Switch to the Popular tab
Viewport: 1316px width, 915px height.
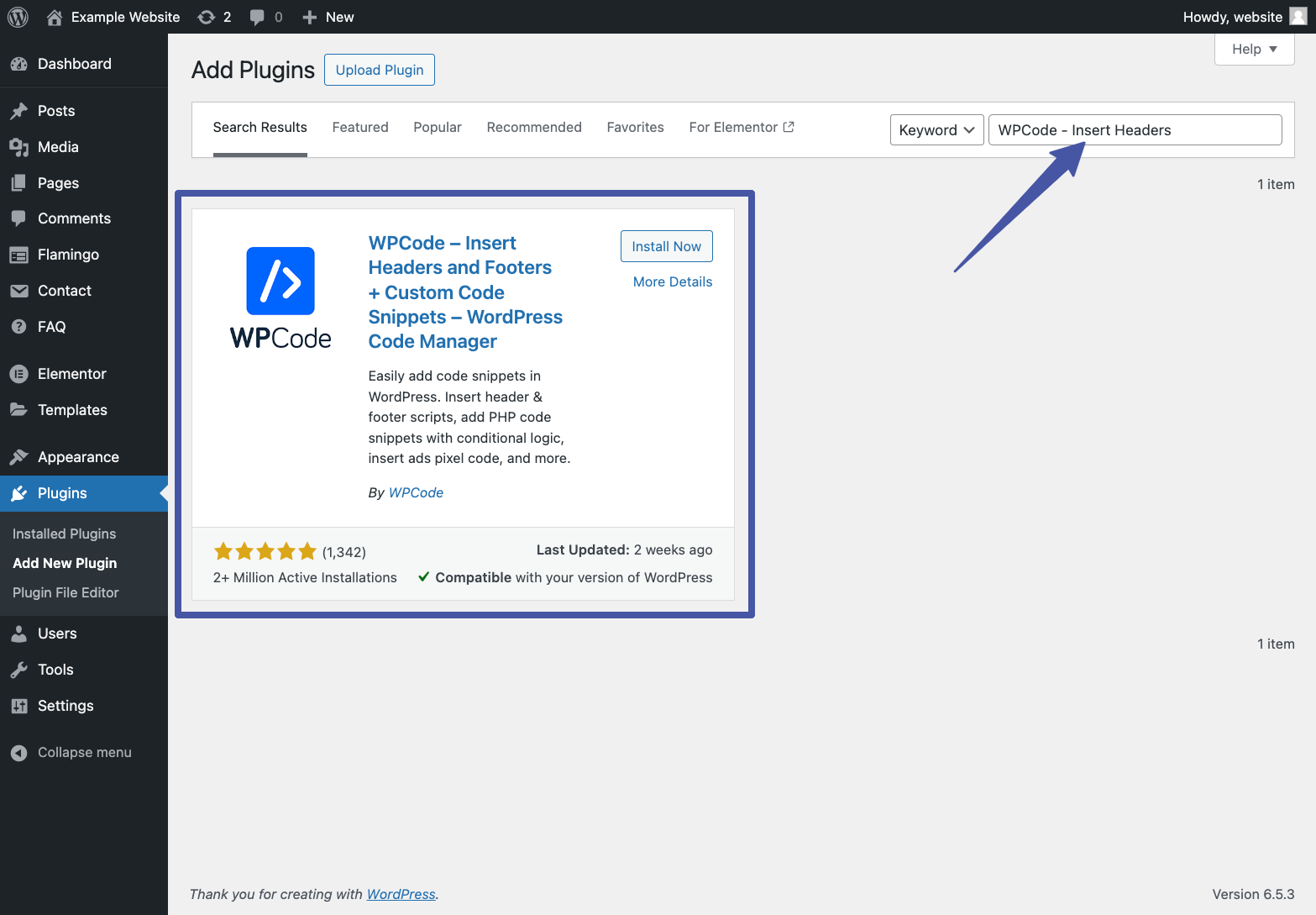pos(438,128)
